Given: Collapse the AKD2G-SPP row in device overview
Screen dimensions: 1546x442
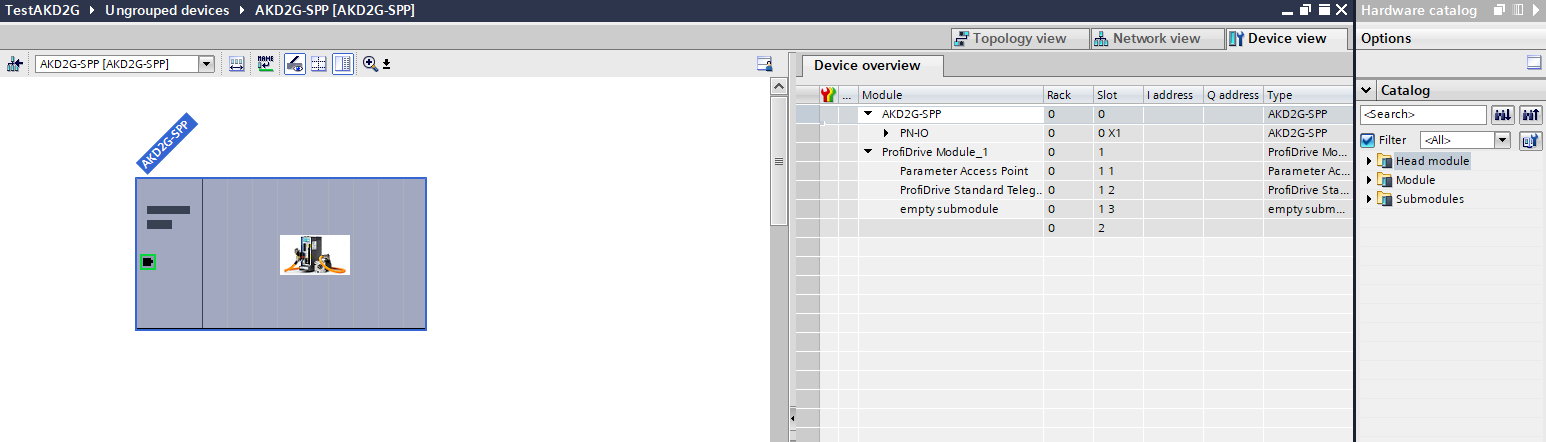Looking at the screenshot, I should [869, 114].
